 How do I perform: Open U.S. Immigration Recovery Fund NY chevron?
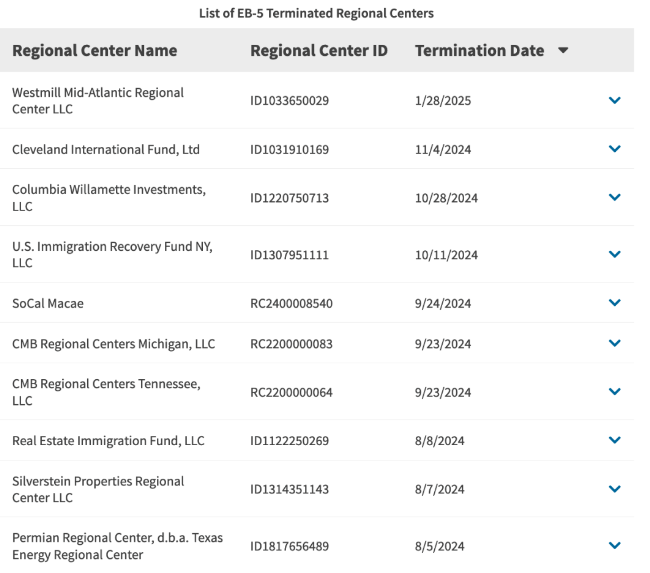[x=614, y=254]
